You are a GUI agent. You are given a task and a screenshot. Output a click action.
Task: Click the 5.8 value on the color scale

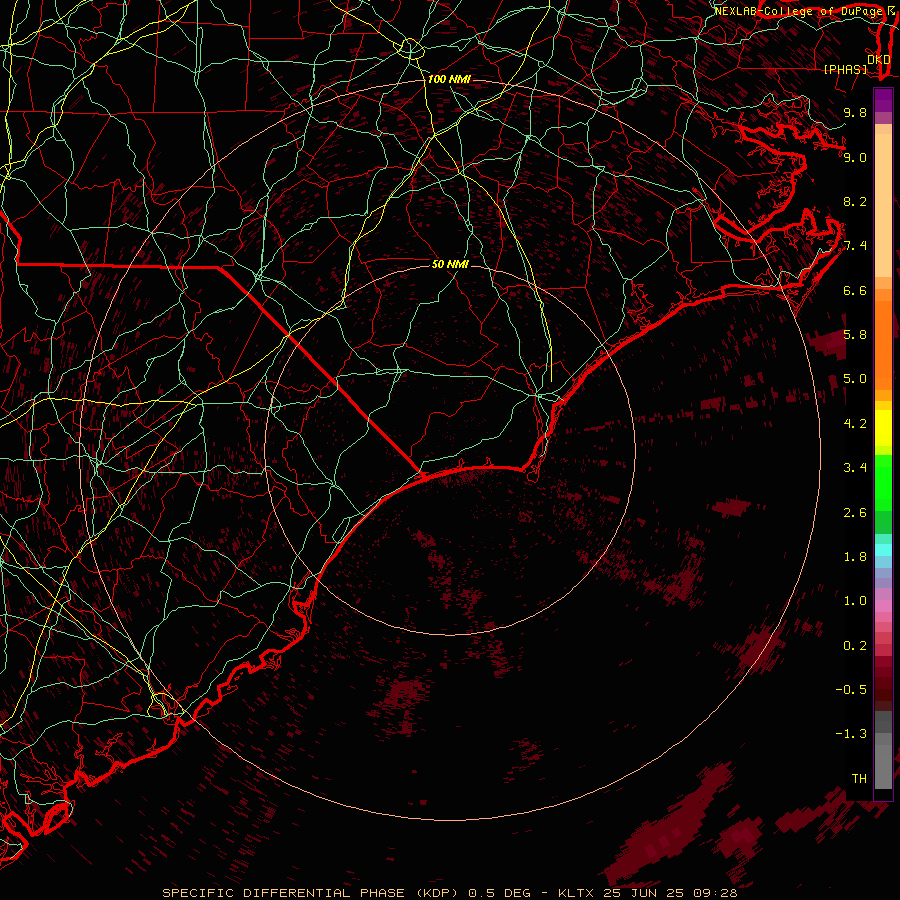coord(855,335)
